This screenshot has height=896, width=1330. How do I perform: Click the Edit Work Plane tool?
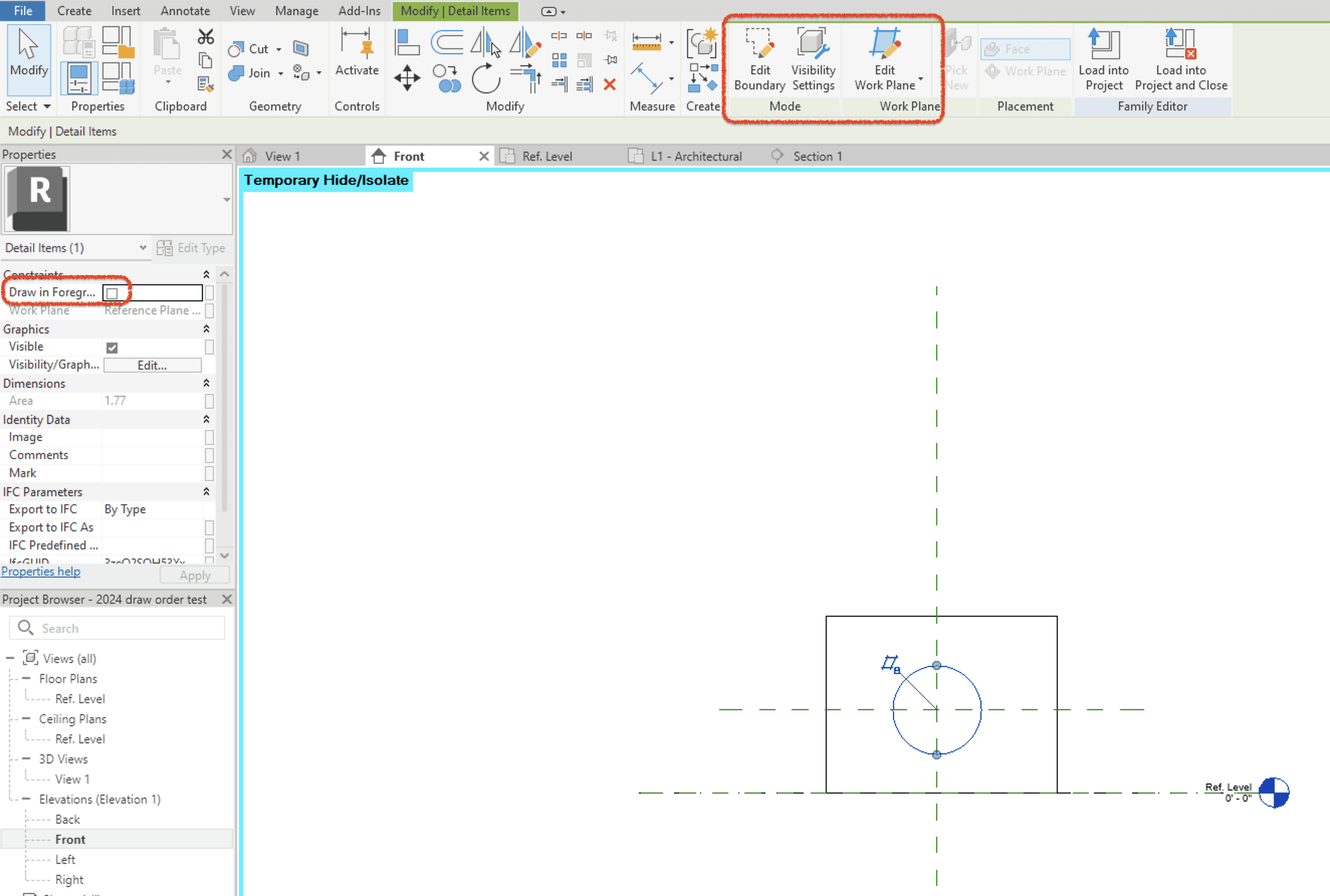(x=883, y=57)
